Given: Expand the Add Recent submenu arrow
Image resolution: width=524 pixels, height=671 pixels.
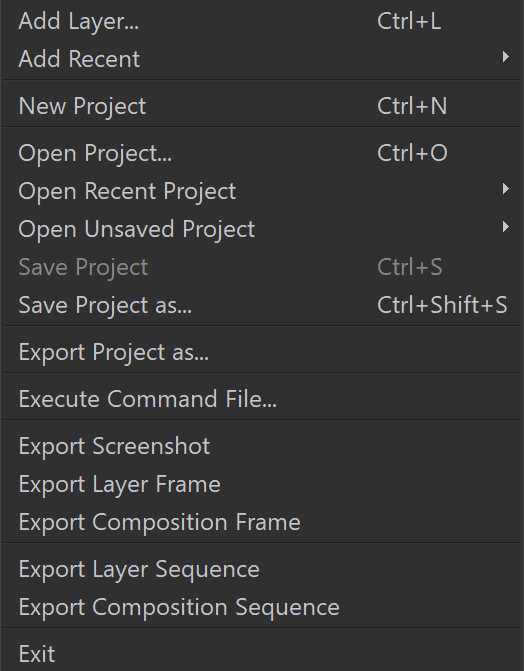Looking at the screenshot, I should tap(506, 56).
